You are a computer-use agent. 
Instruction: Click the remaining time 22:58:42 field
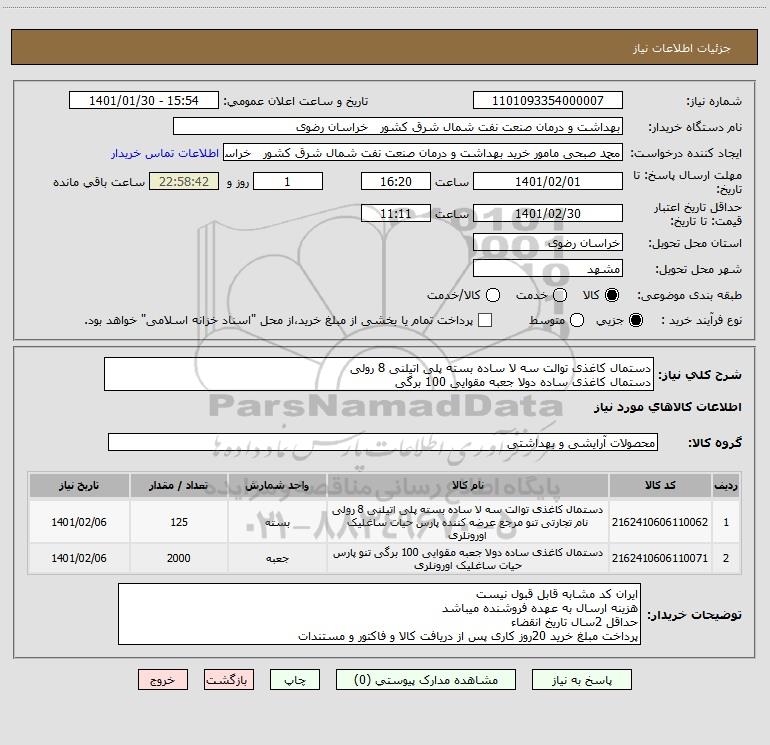184,181
